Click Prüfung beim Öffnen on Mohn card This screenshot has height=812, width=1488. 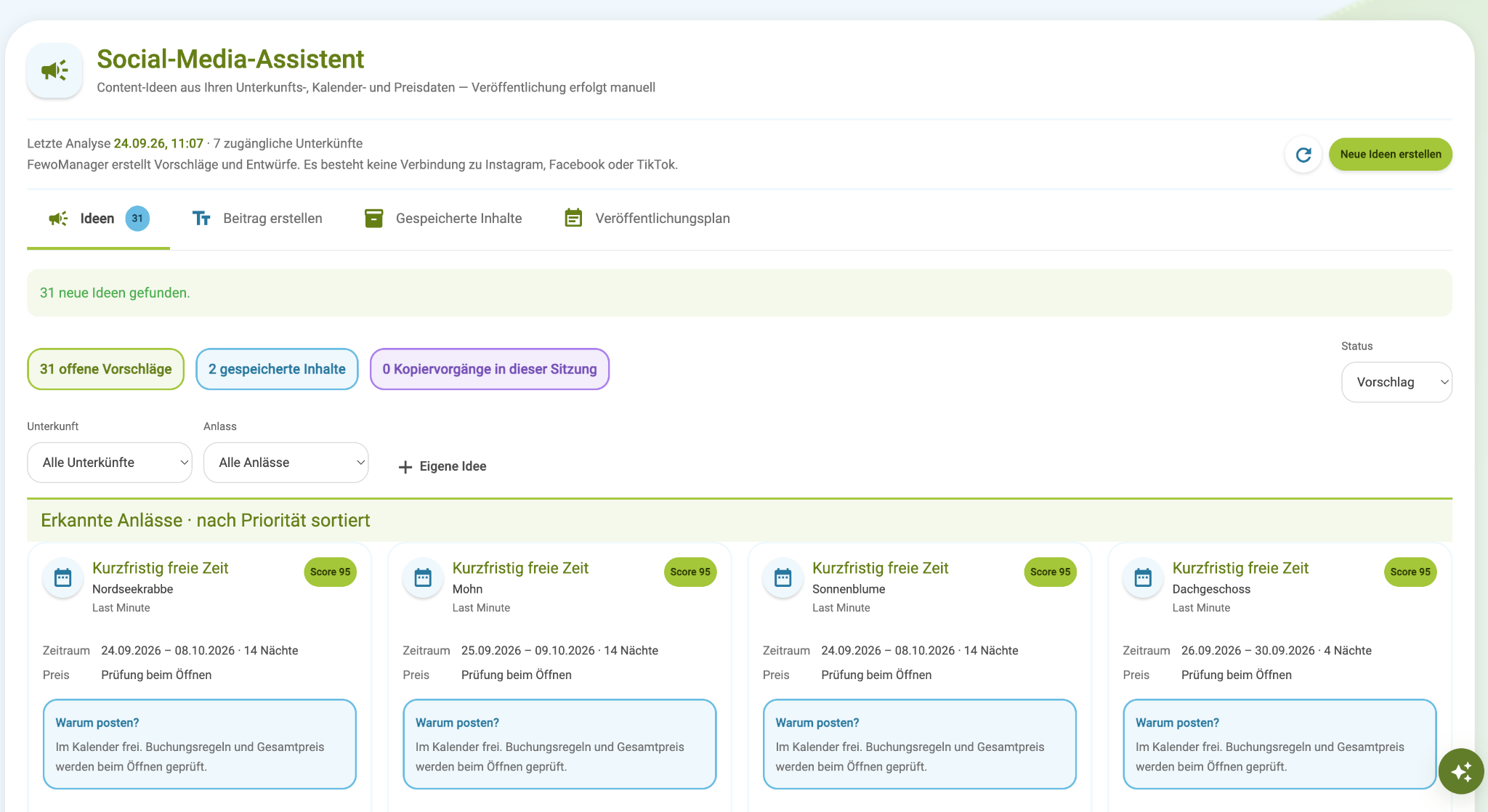[x=517, y=675]
